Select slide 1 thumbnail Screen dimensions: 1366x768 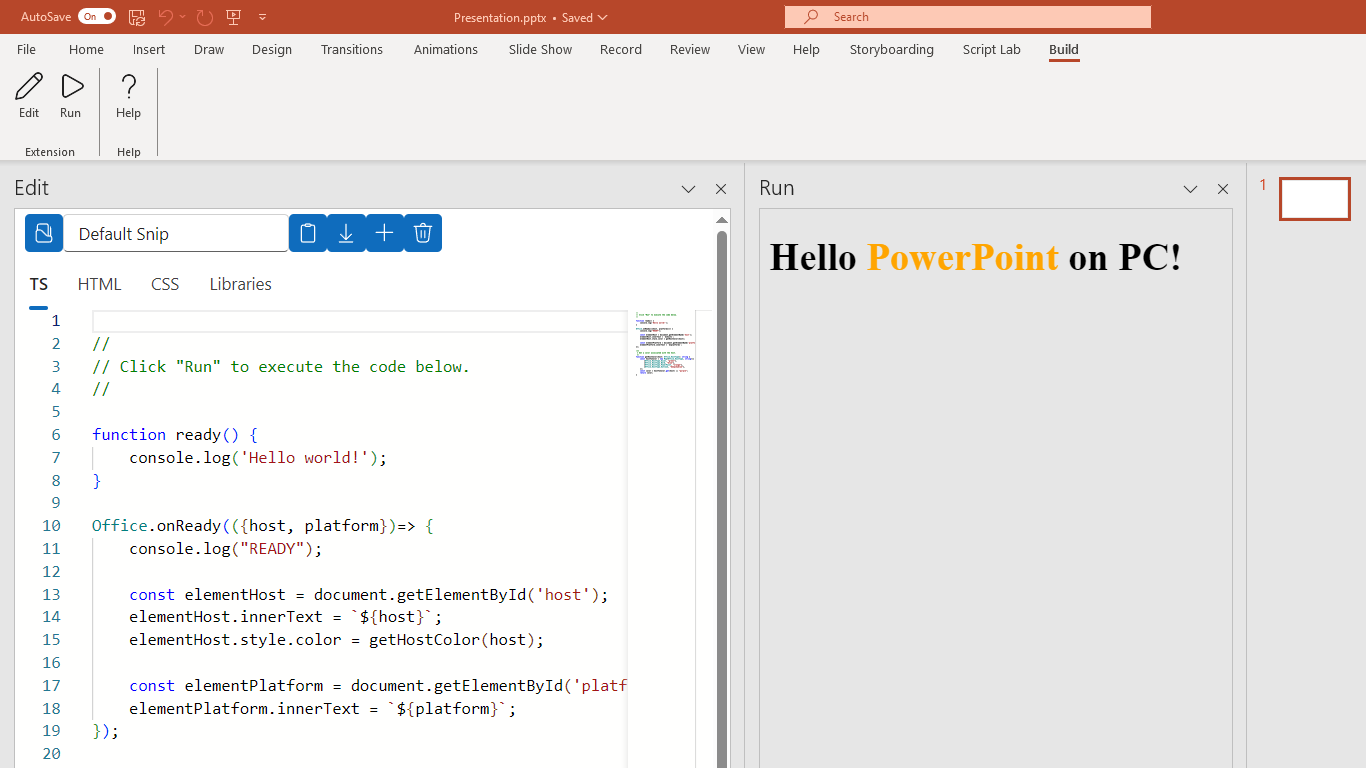coord(1315,199)
